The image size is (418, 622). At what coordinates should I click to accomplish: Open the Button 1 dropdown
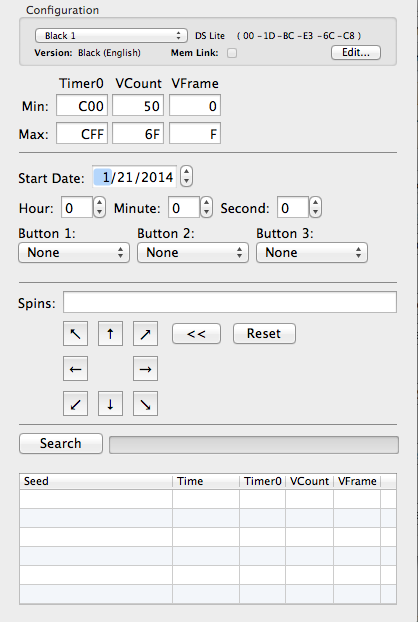pyautogui.click(x=74, y=253)
